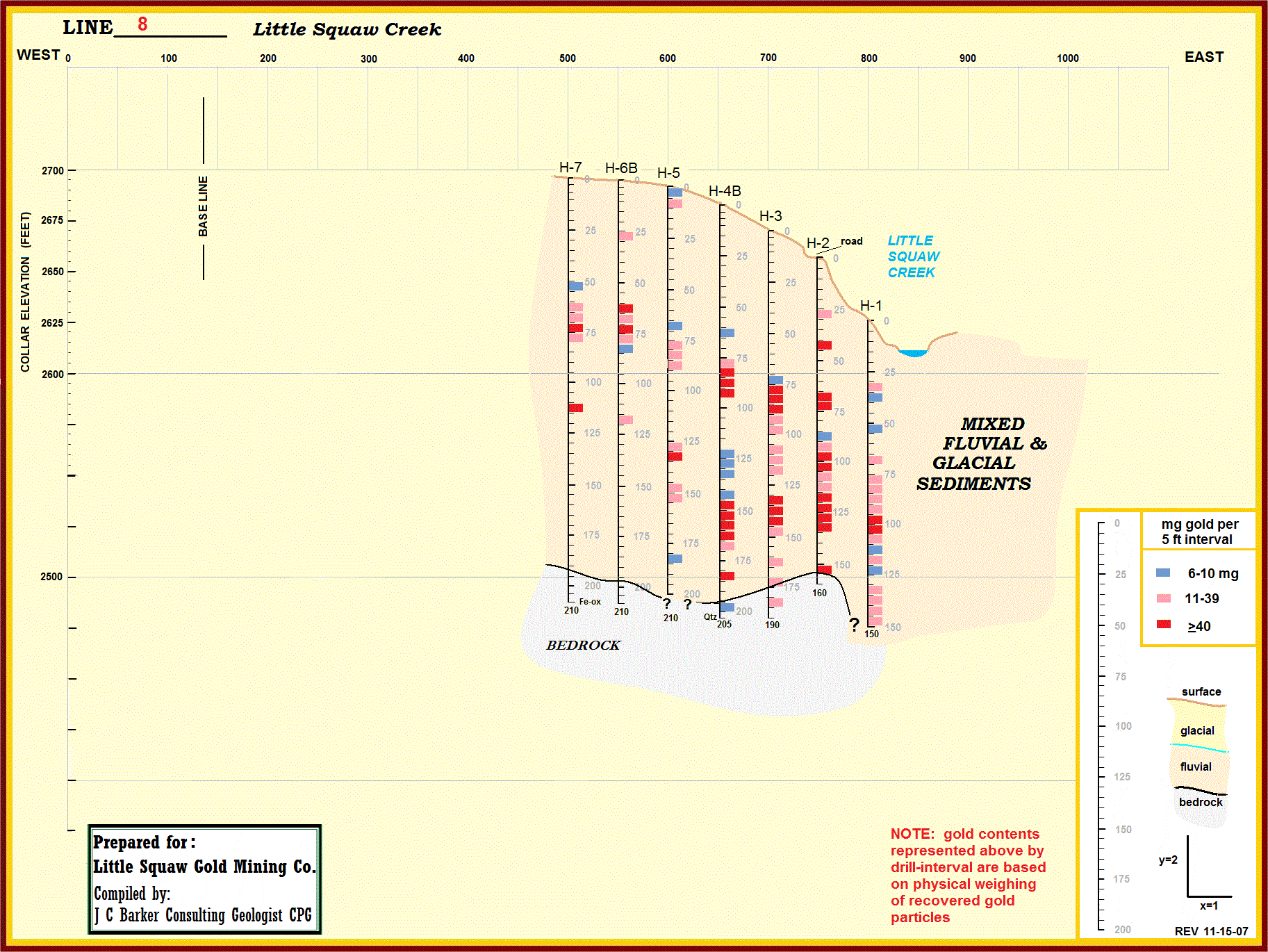Viewport: 1268px width, 952px height.
Task: Click the COLLAR ELEVATION (FEET) axis label
Action: click(25, 292)
